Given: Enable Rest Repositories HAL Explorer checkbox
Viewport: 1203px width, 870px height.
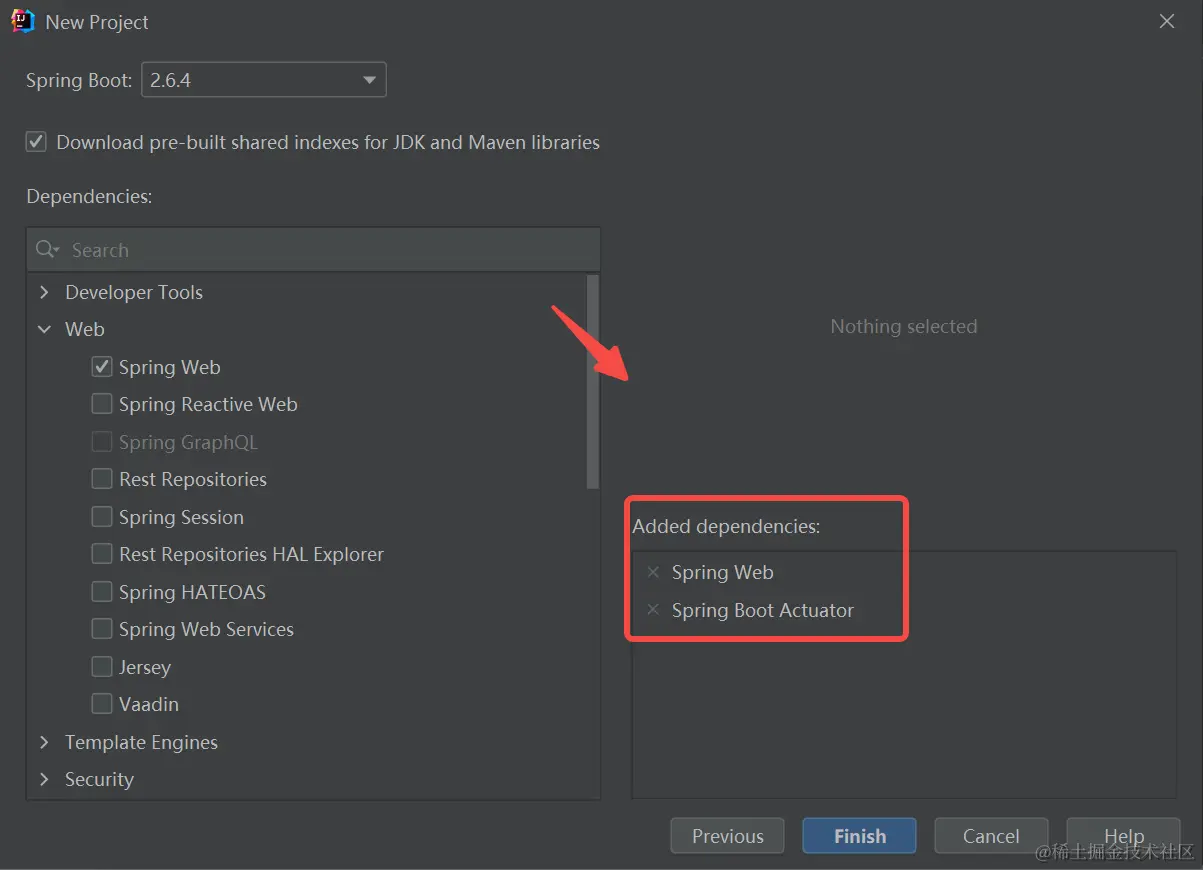Looking at the screenshot, I should tap(102, 554).
